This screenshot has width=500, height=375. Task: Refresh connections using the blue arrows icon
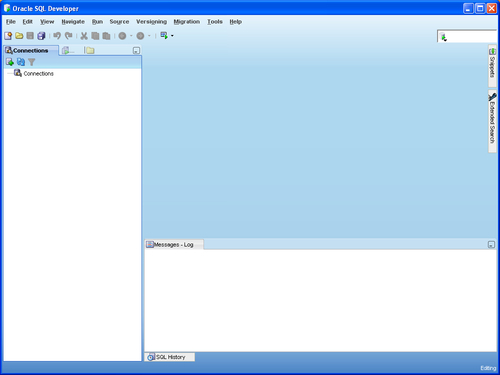[x=21, y=62]
